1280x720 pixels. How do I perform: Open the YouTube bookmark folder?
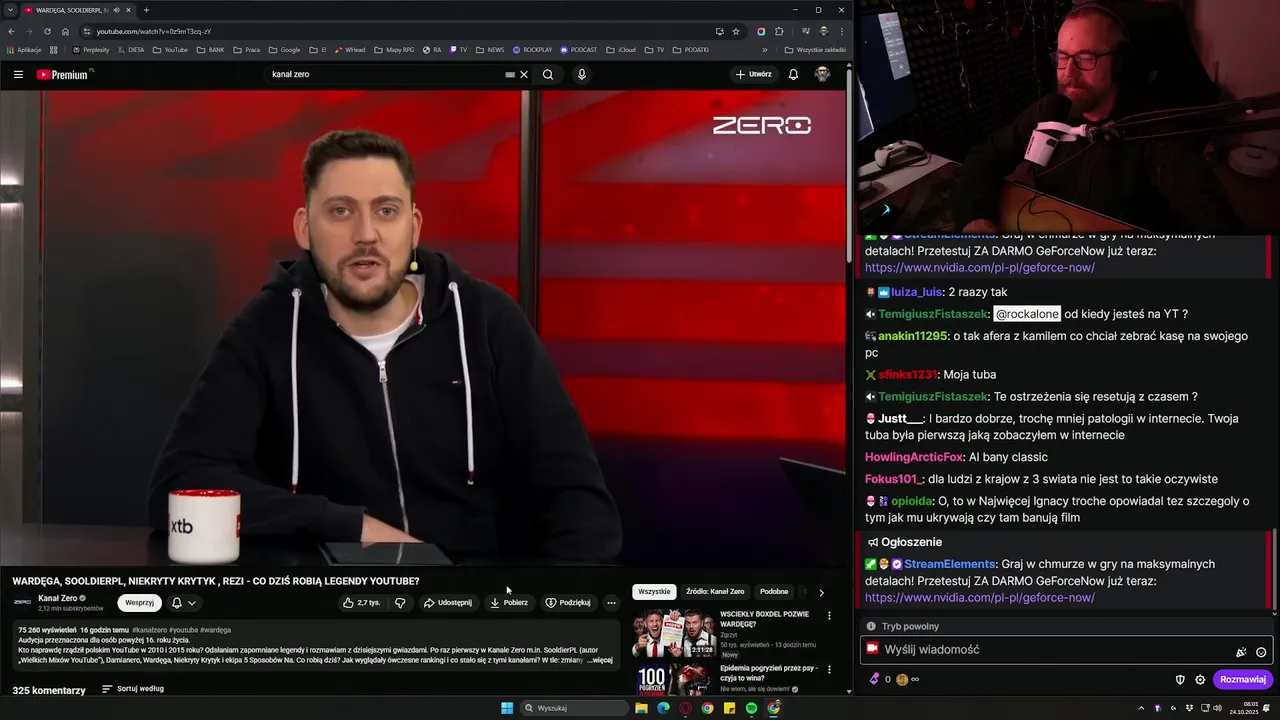click(170, 49)
